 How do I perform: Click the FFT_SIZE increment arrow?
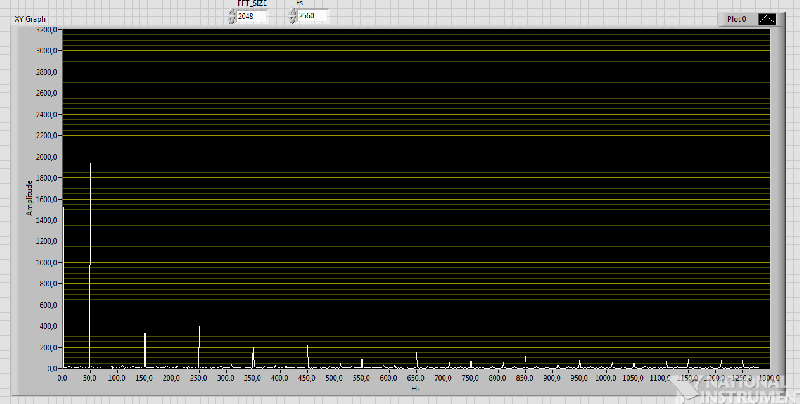(x=232, y=12)
